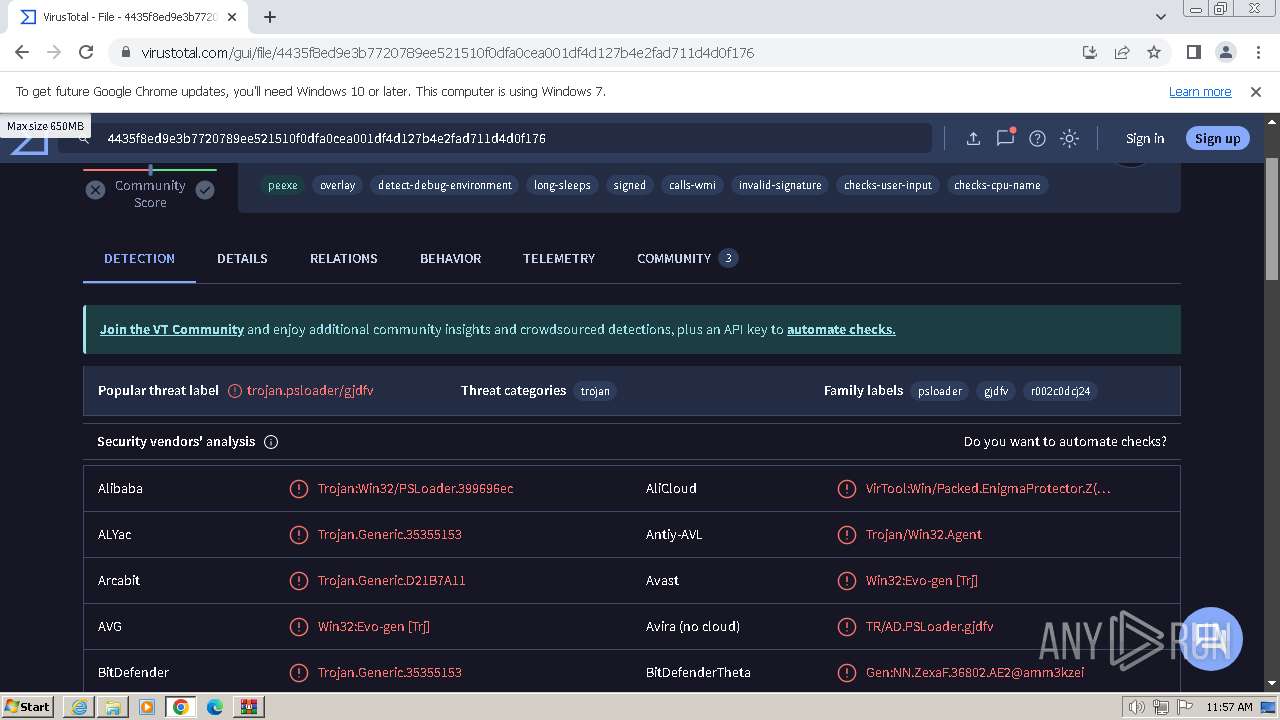1280x720 pixels.
Task: Click the alert icon in the BitDefender row
Action: [x=298, y=673]
